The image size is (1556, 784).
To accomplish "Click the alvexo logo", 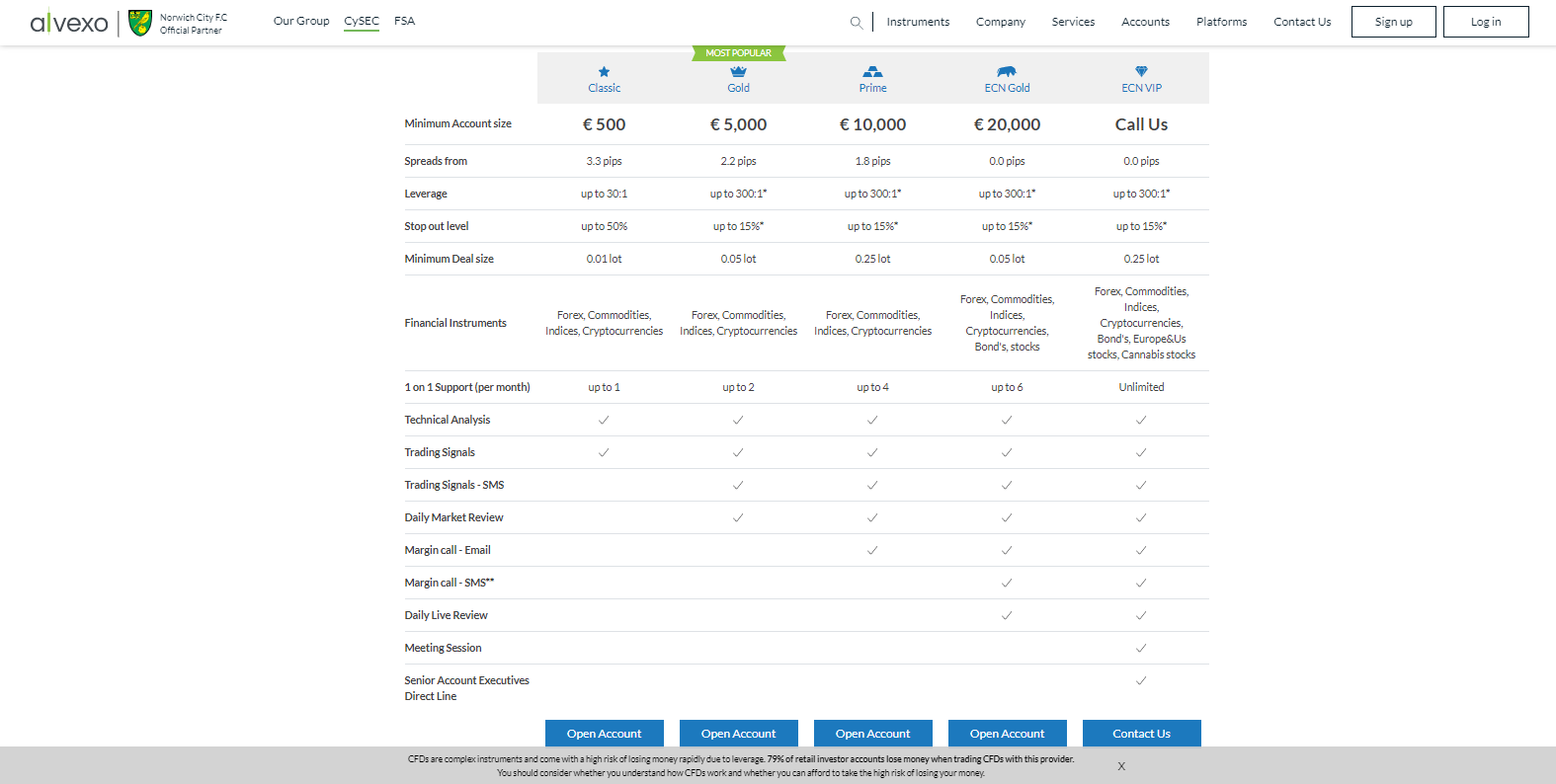I will pyautogui.click(x=69, y=23).
